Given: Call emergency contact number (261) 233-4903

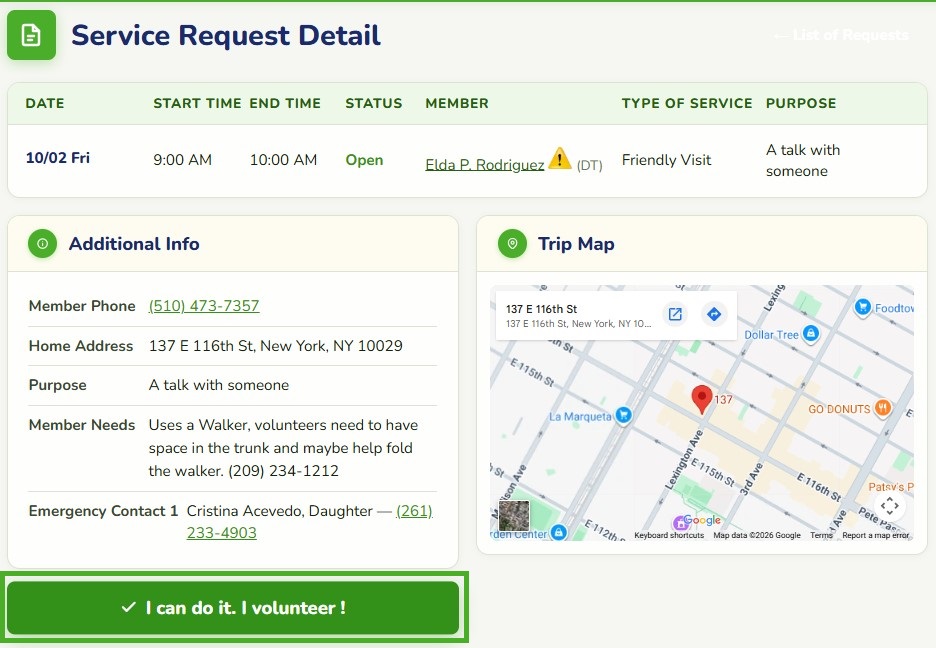Looking at the screenshot, I should pos(309,522).
